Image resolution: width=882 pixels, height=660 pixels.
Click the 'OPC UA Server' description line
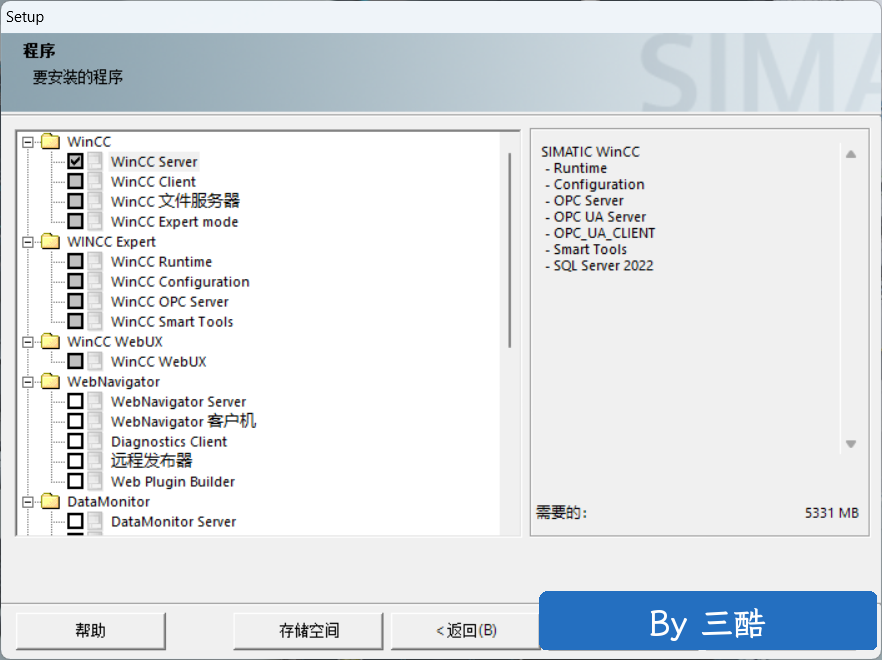600,217
